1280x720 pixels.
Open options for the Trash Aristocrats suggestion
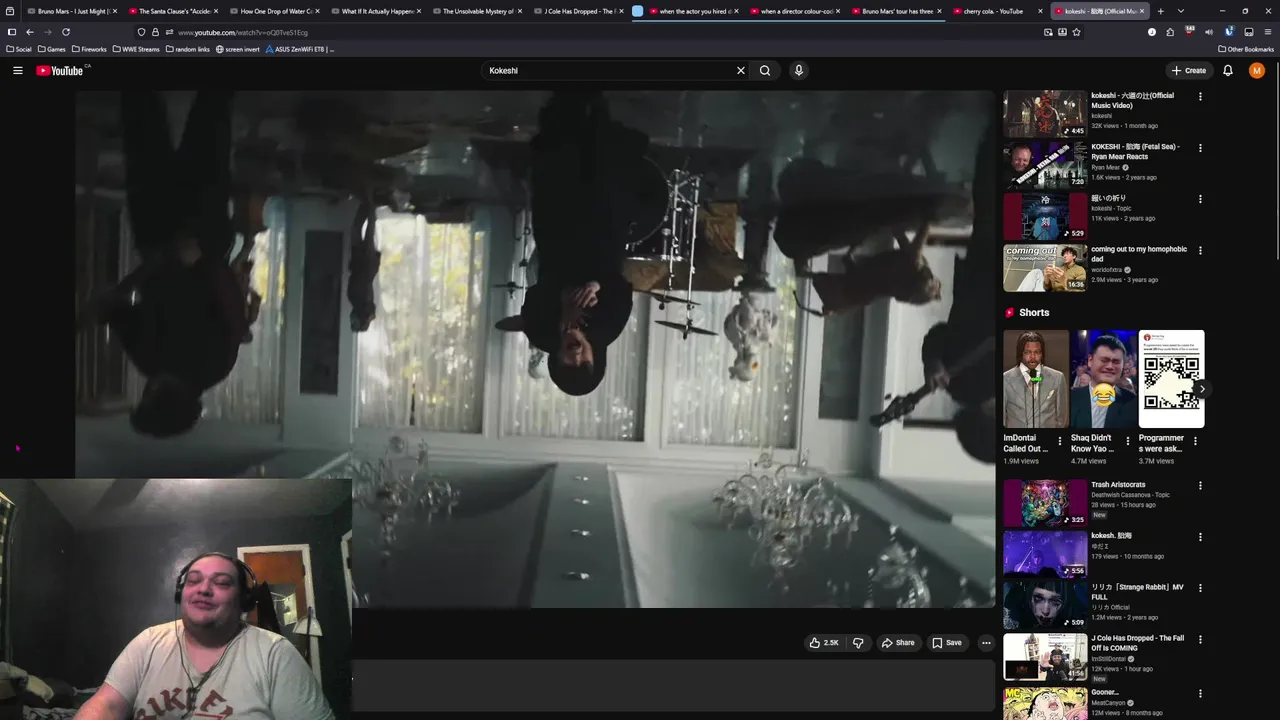1200,486
